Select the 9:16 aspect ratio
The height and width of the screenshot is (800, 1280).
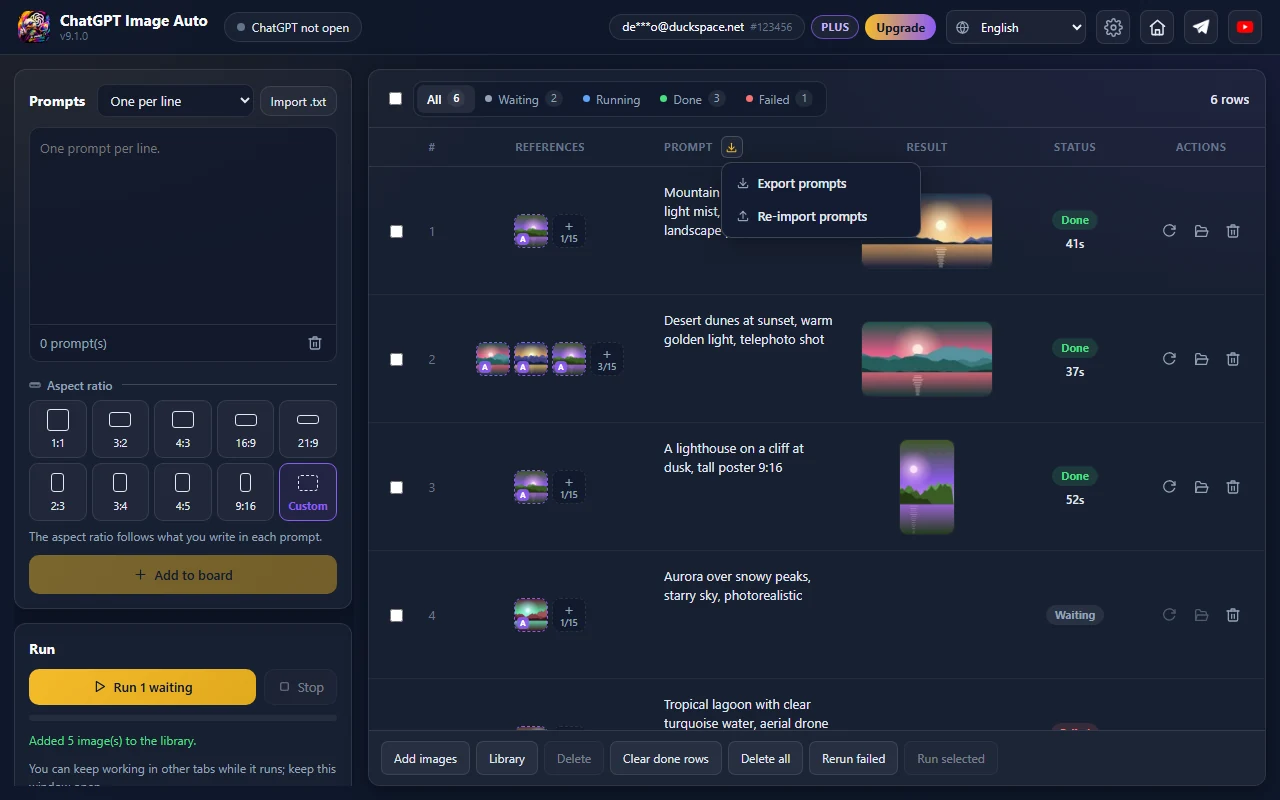245,492
